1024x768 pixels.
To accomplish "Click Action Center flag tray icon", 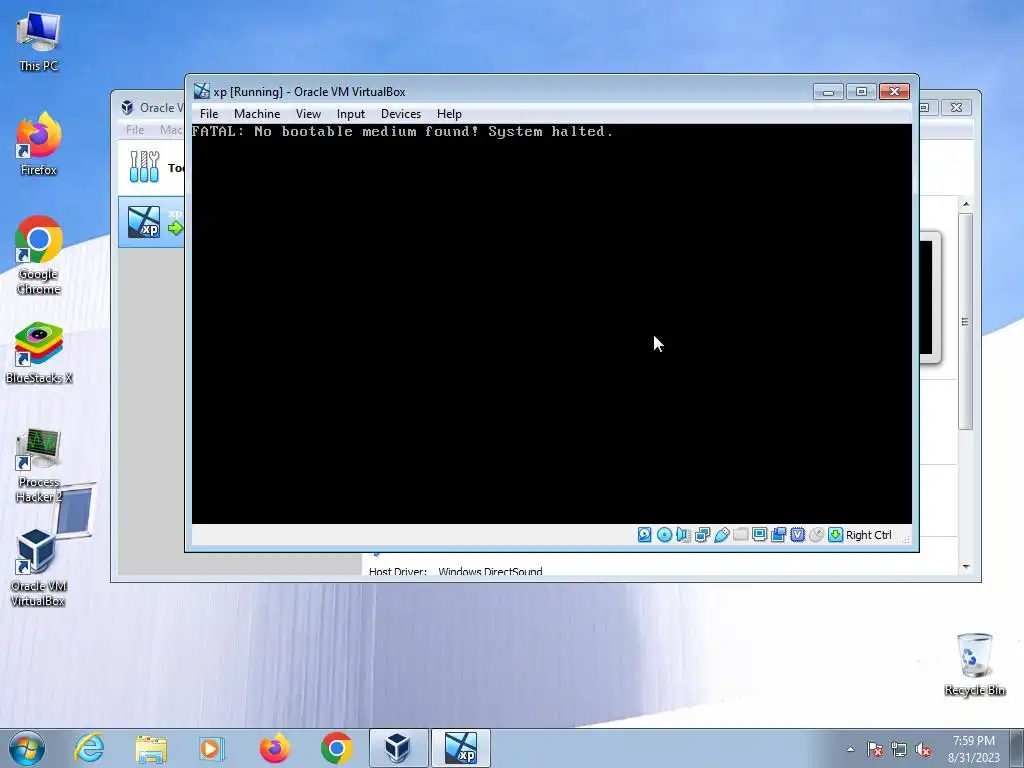I will pyautogui.click(x=875, y=749).
